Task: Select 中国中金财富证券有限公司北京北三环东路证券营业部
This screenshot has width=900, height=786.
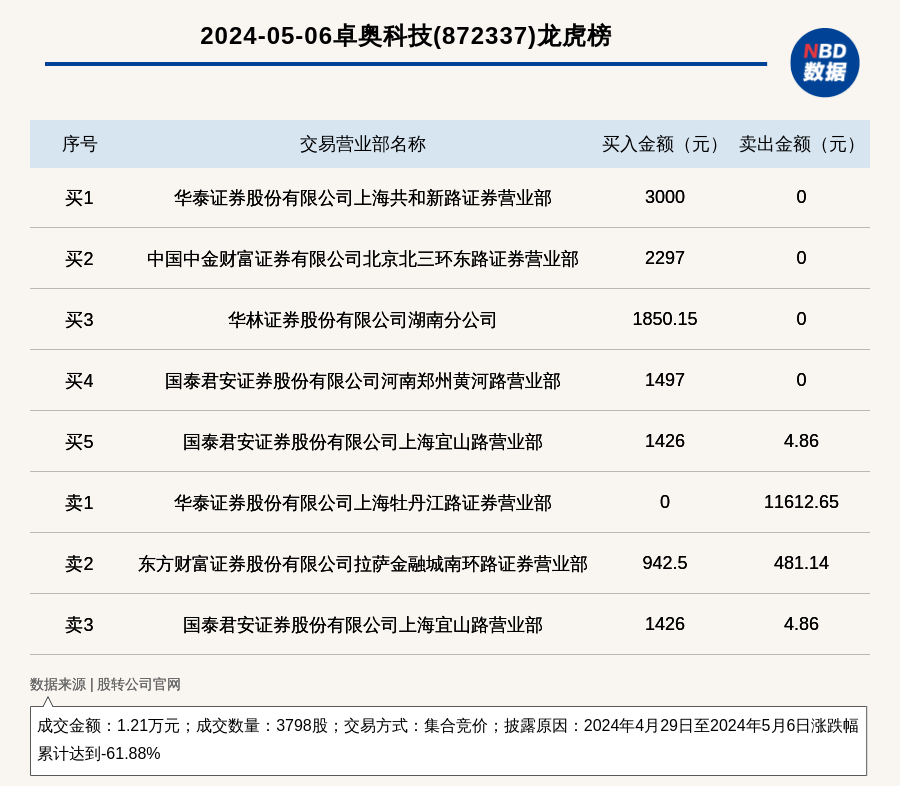Action: [x=363, y=259]
